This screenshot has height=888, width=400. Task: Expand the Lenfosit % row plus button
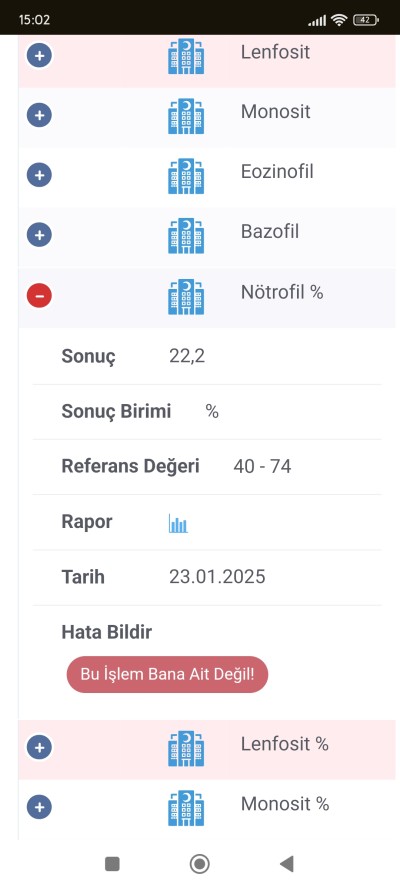coord(39,747)
